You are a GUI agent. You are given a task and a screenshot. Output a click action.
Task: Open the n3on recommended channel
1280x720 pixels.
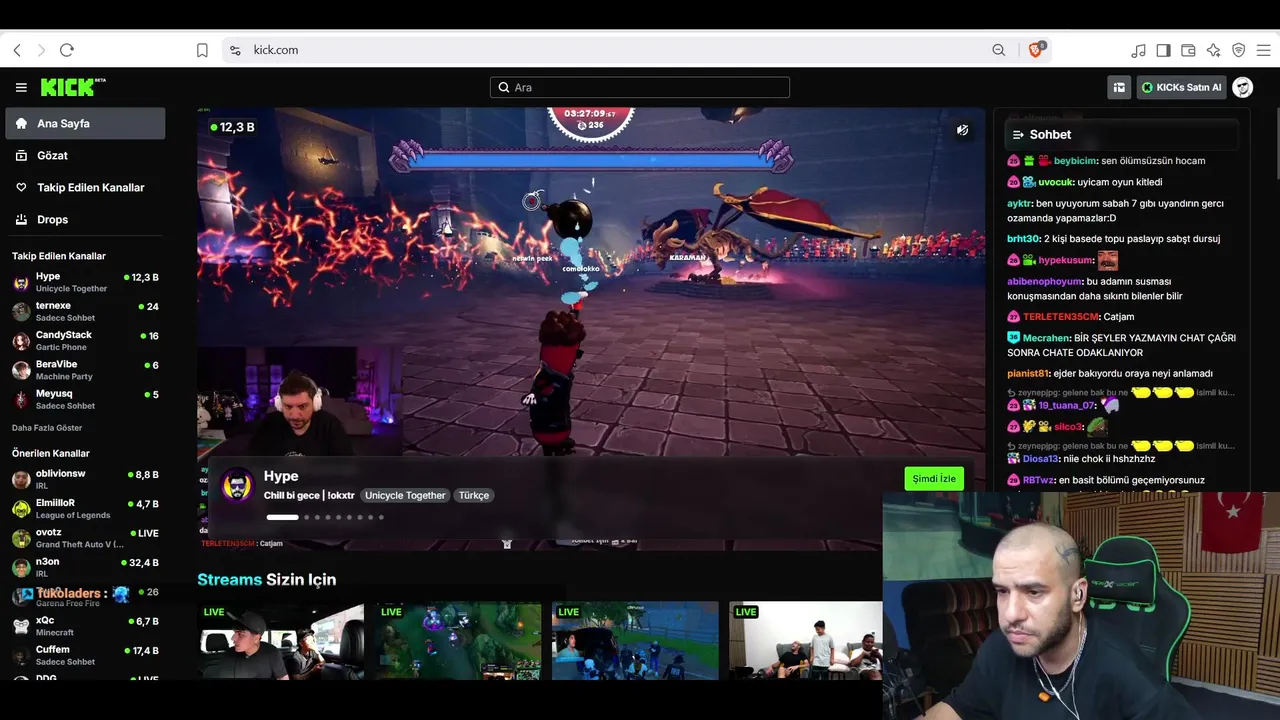pos(85,567)
